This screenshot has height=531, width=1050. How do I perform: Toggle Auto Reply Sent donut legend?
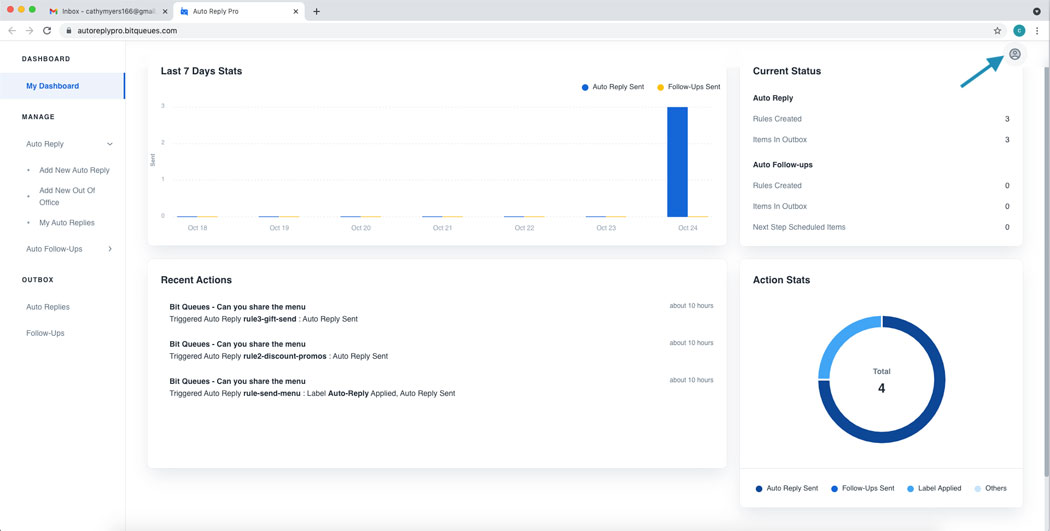(787, 488)
